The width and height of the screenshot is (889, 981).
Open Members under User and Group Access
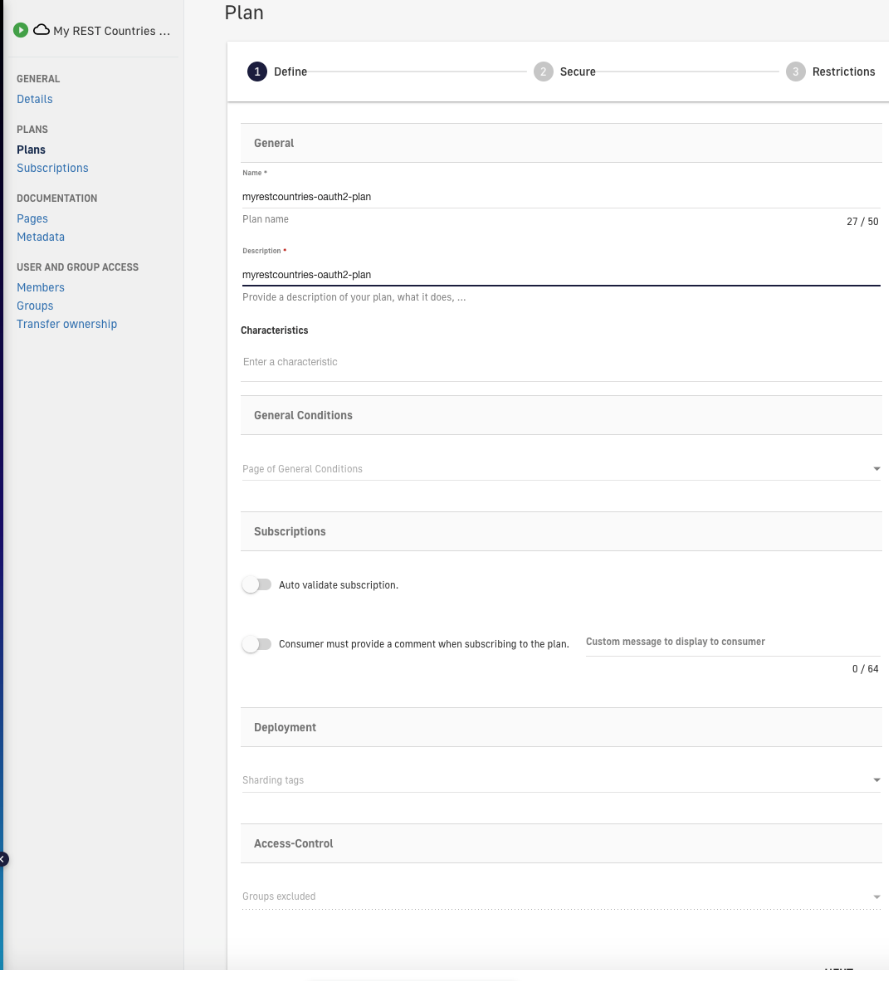tap(40, 288)
